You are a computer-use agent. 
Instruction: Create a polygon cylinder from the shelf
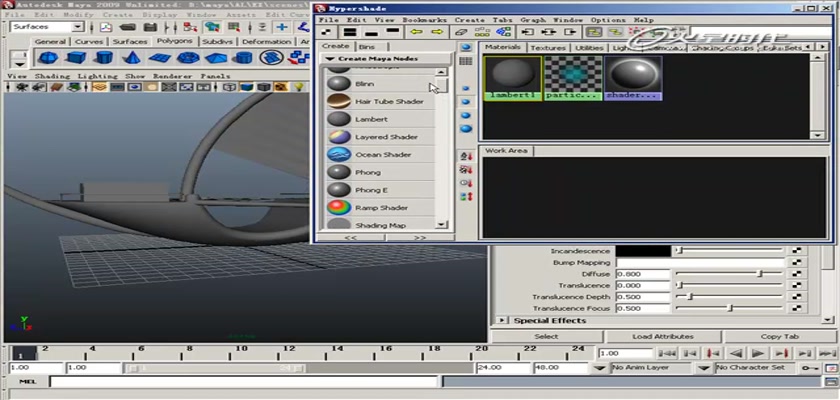pyautogui.click(x=103, y=57)
